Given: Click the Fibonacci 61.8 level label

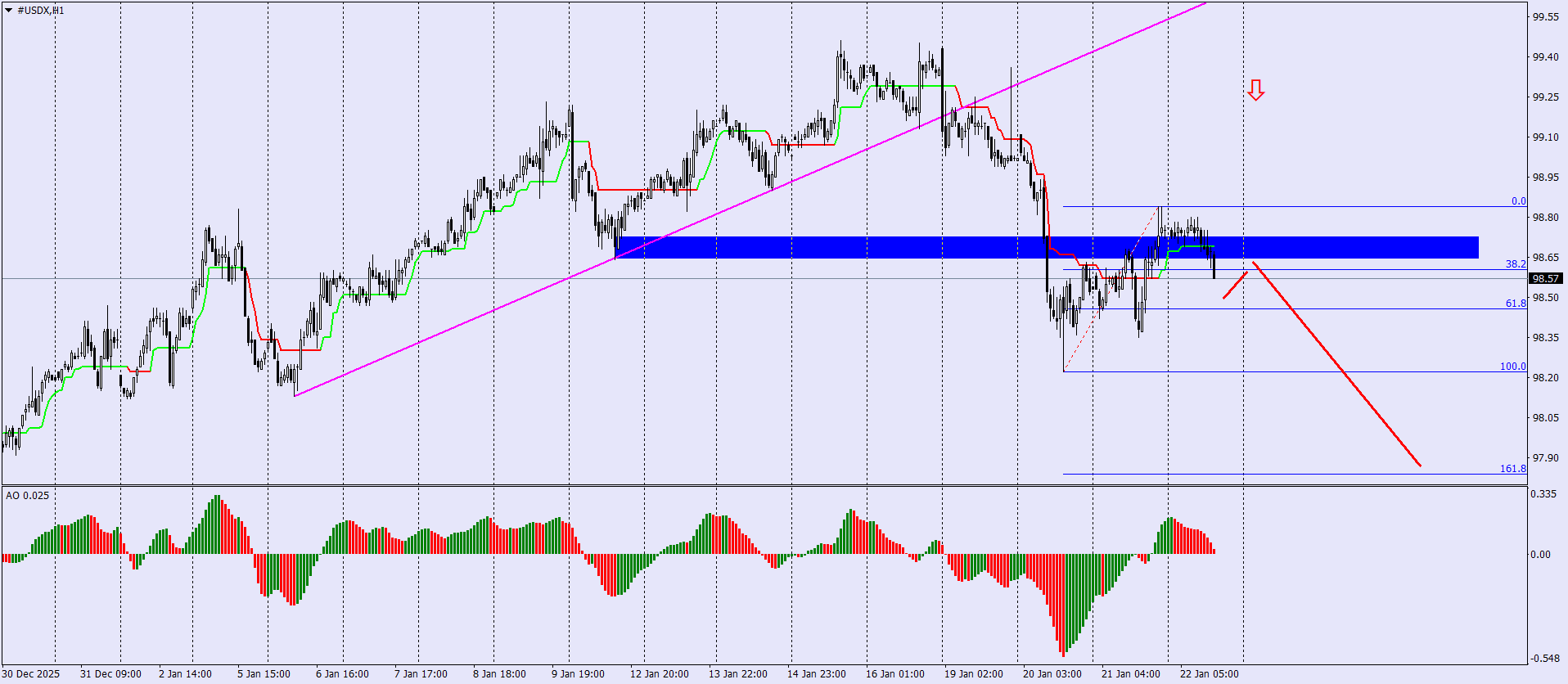Looking at the screenshot, I should pyautogui.click(x=1516, y=304).
